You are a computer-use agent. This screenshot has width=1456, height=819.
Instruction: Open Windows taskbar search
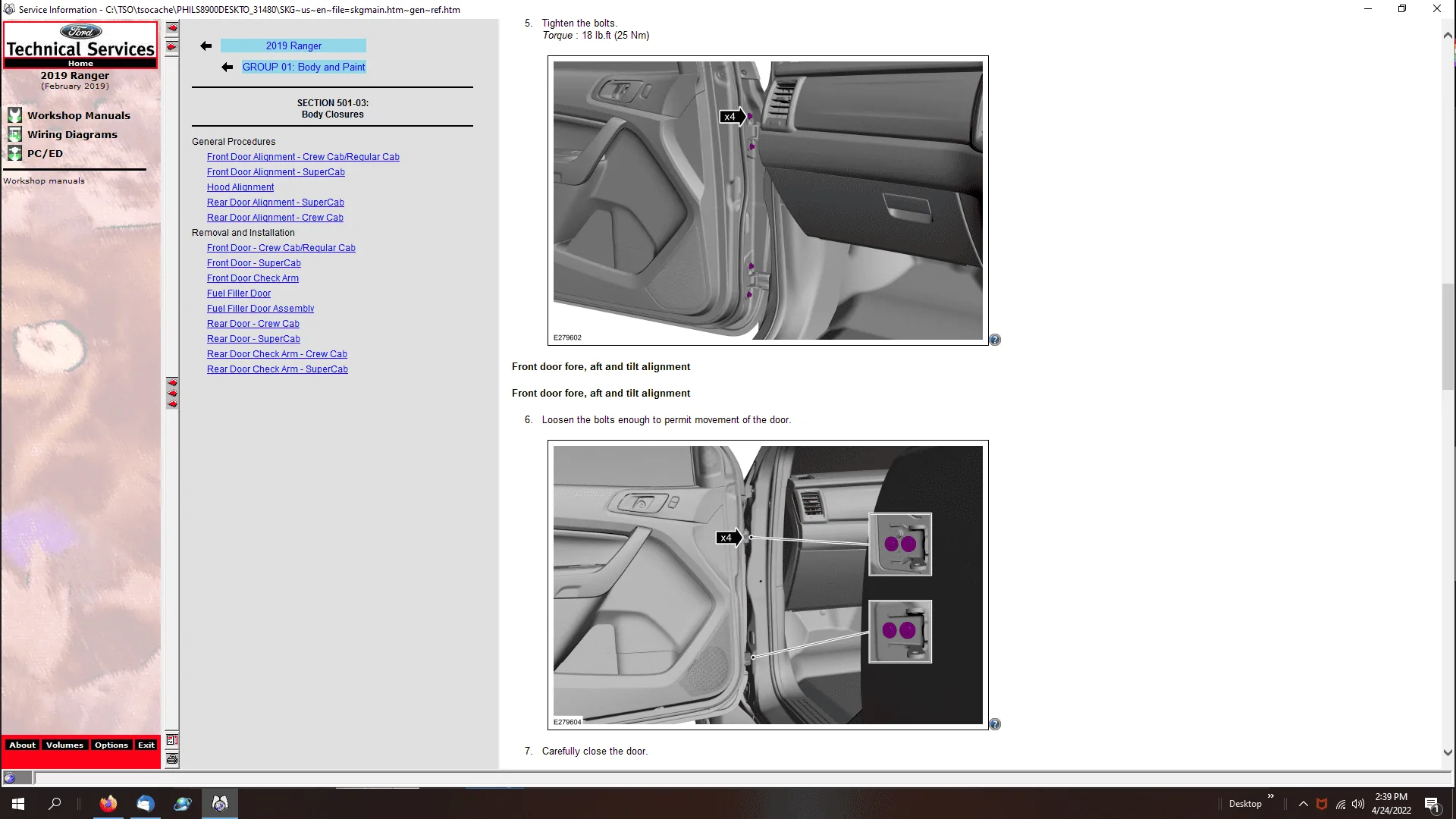click(x=55, y=804)
